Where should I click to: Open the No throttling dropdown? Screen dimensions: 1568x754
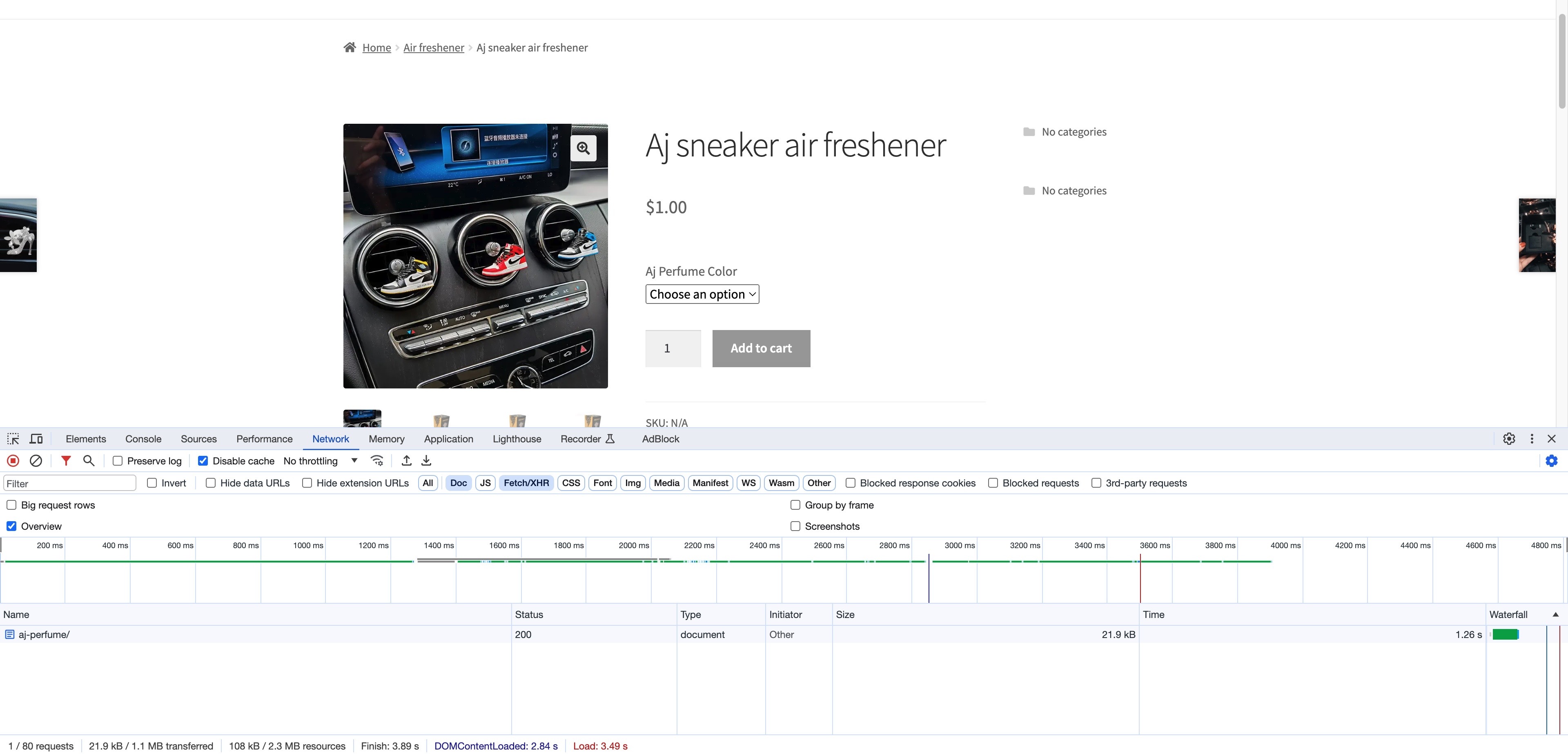coord(320,461)
